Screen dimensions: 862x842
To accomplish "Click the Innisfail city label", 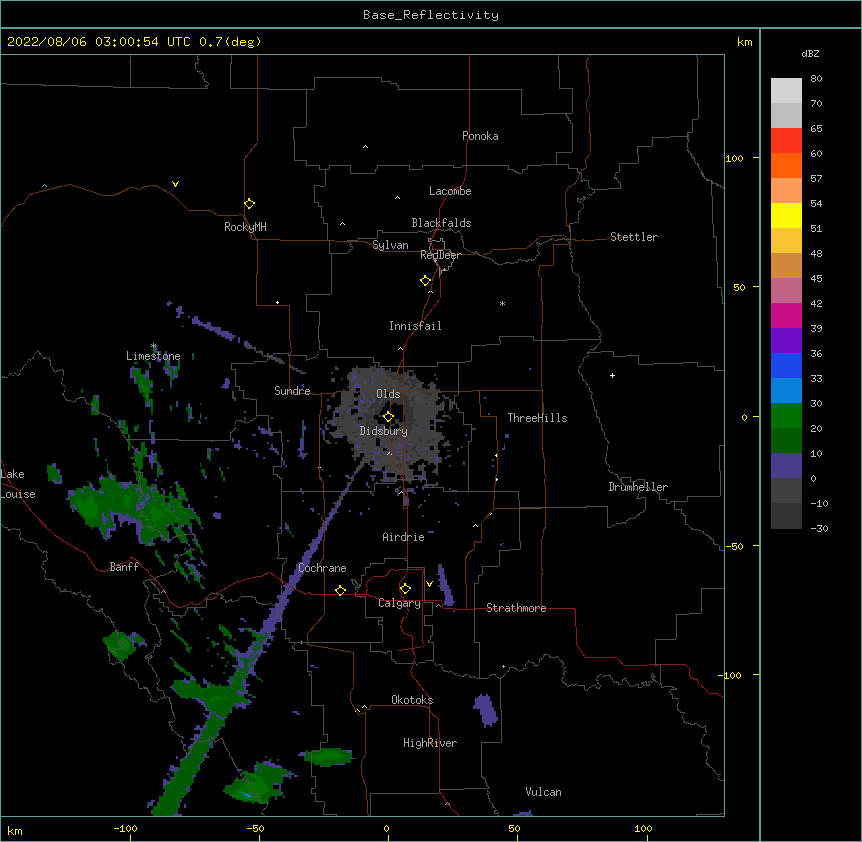I will coord(415,326).
